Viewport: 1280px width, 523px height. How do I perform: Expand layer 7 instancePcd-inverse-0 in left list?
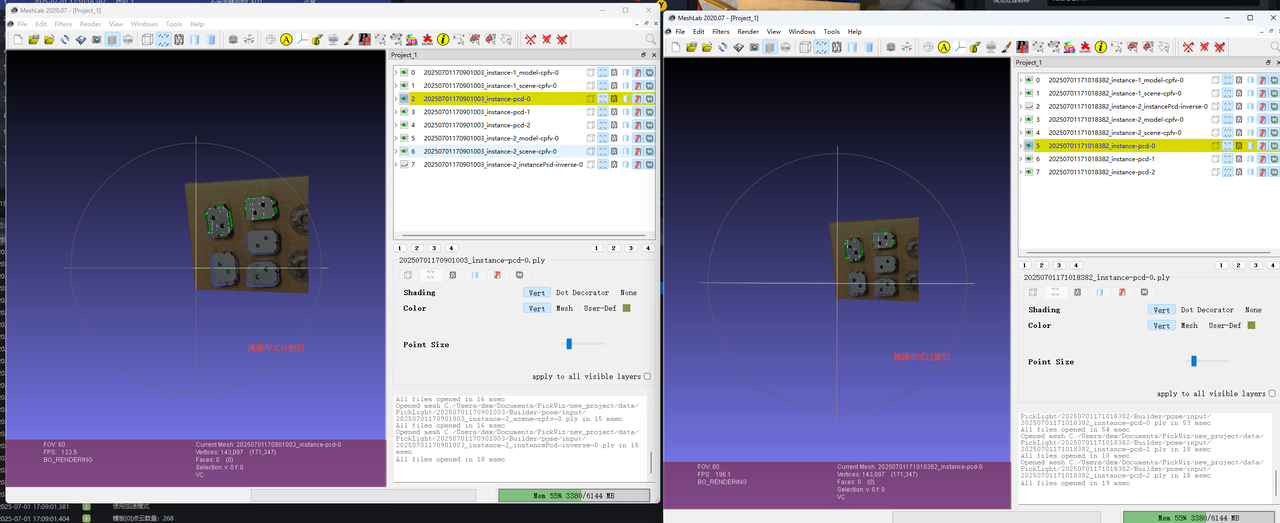395,164
